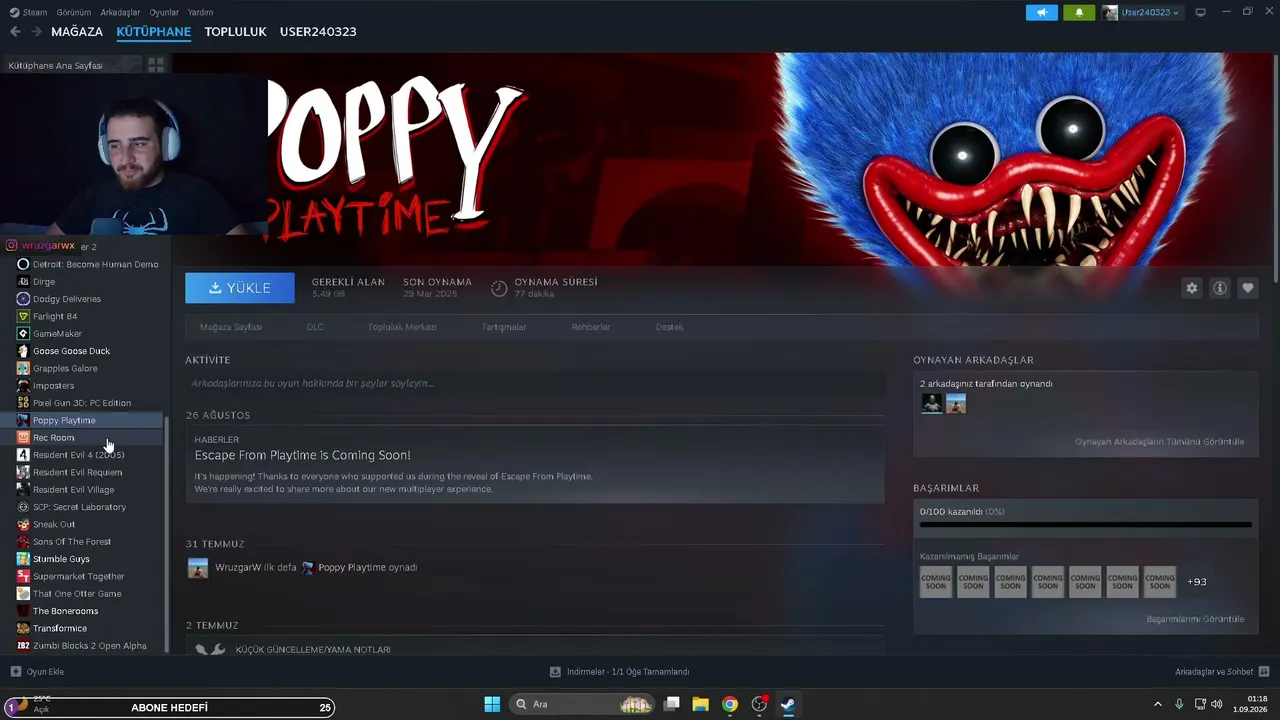Toggle favorite heart for Poppy Playtime

(1248, 288)
